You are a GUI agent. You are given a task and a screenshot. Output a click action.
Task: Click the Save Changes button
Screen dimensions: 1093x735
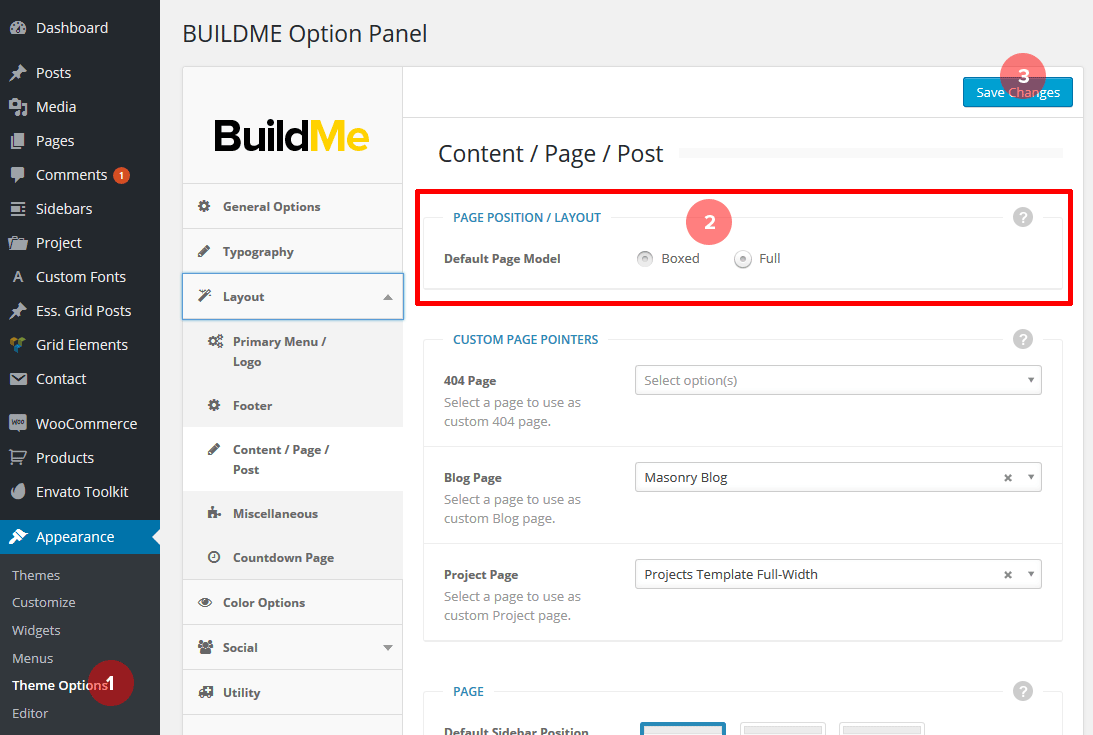[x=1017, y=92]
